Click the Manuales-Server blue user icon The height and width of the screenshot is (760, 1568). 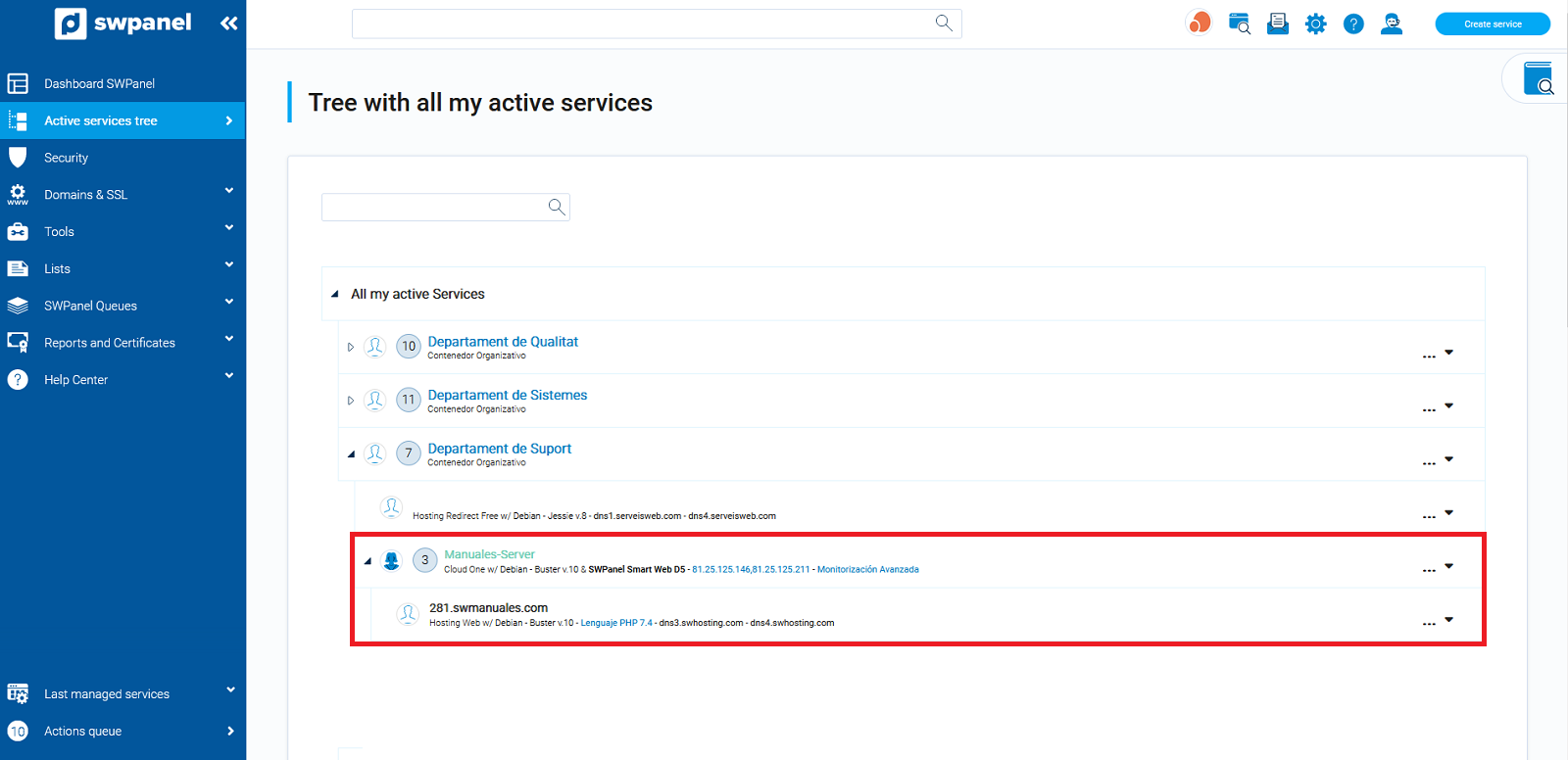391,560
